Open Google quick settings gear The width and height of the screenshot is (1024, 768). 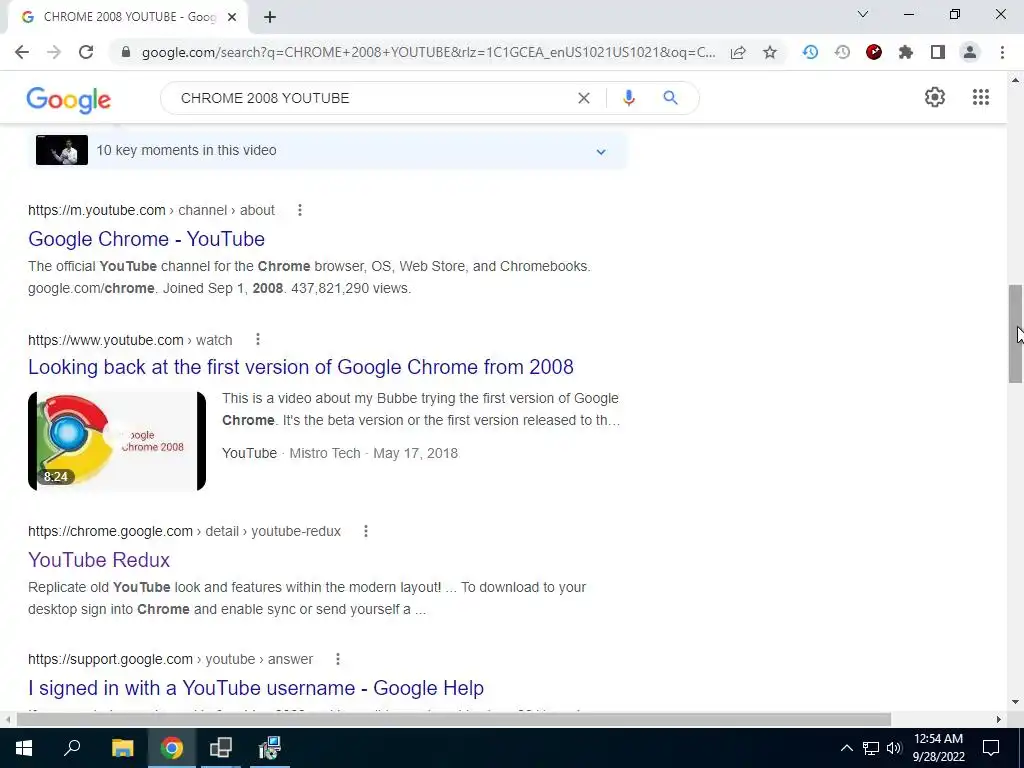tap(935, 97)
